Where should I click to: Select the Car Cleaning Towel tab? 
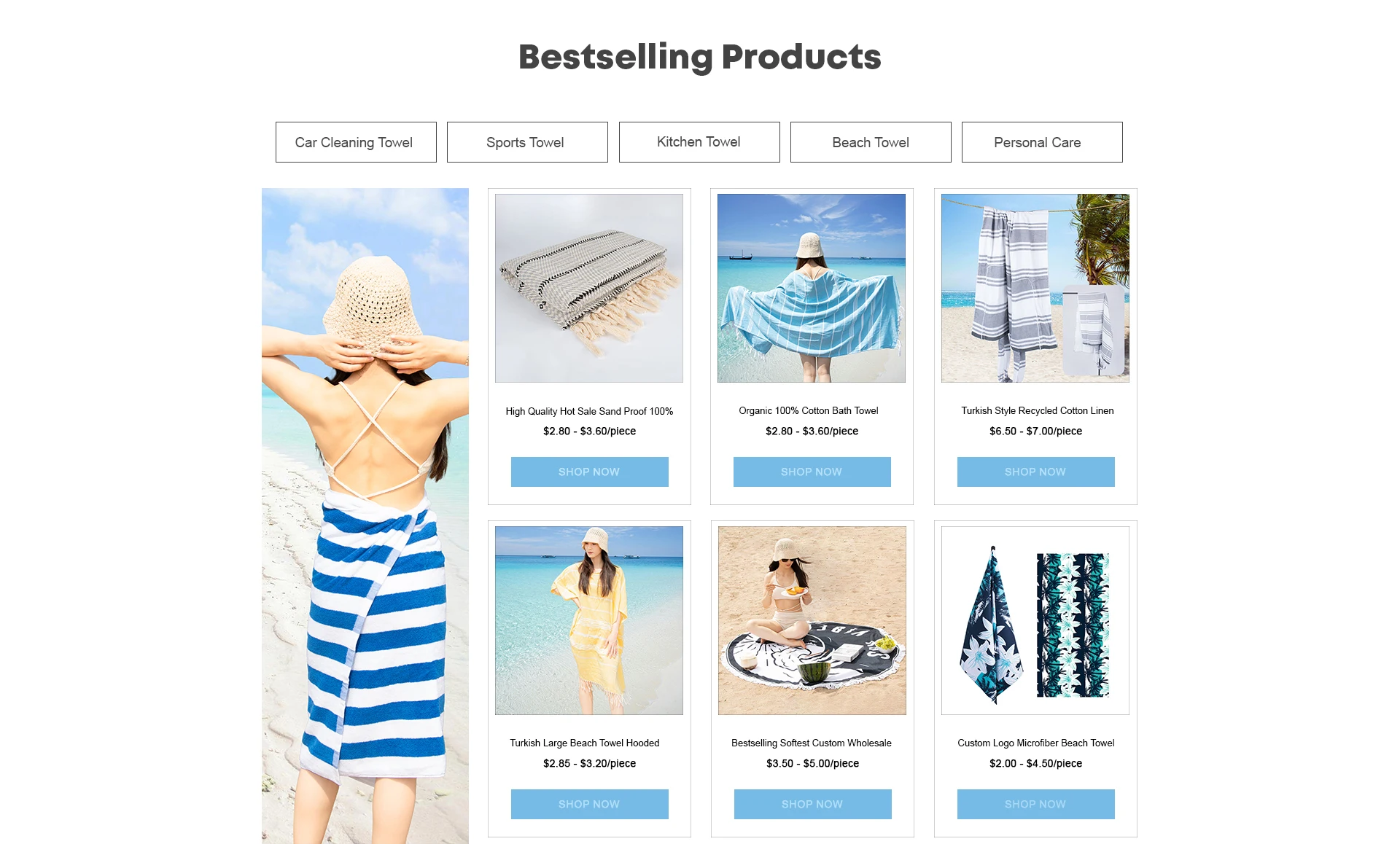pos(356,142)
